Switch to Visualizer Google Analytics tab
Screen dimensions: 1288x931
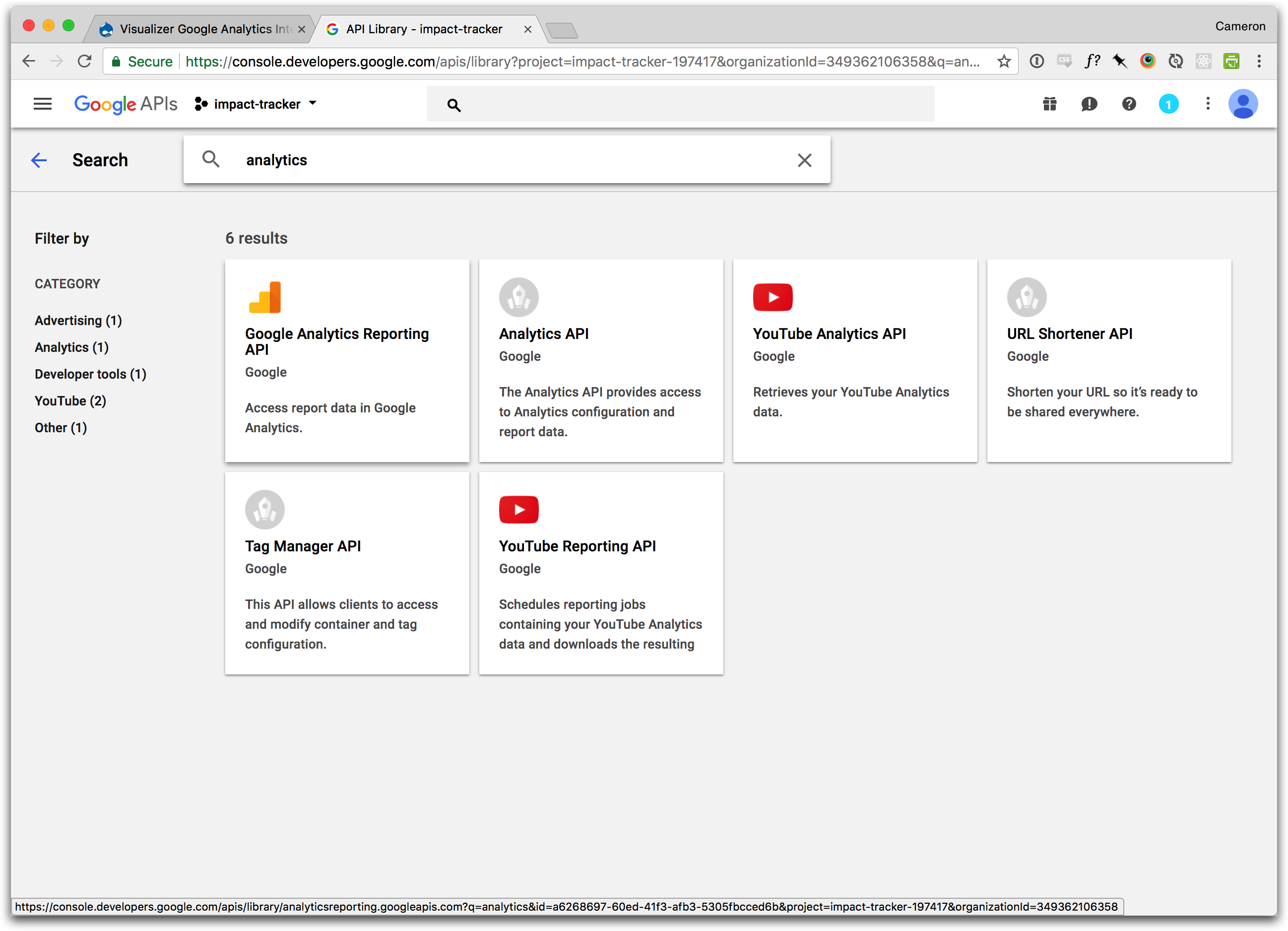point(201,29)
